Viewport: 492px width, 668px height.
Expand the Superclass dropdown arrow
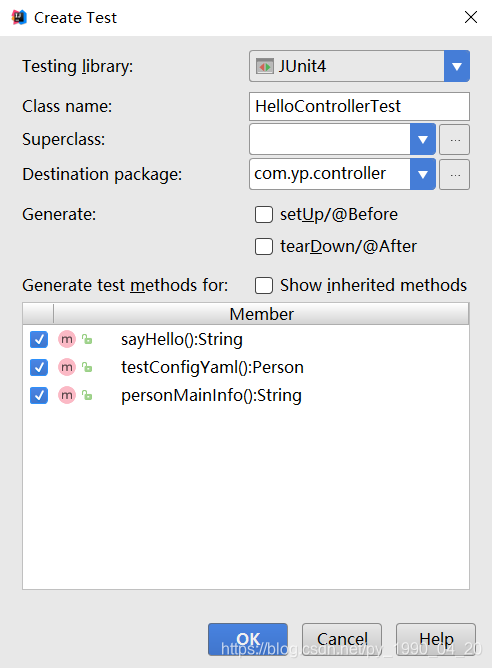point(423,139)
